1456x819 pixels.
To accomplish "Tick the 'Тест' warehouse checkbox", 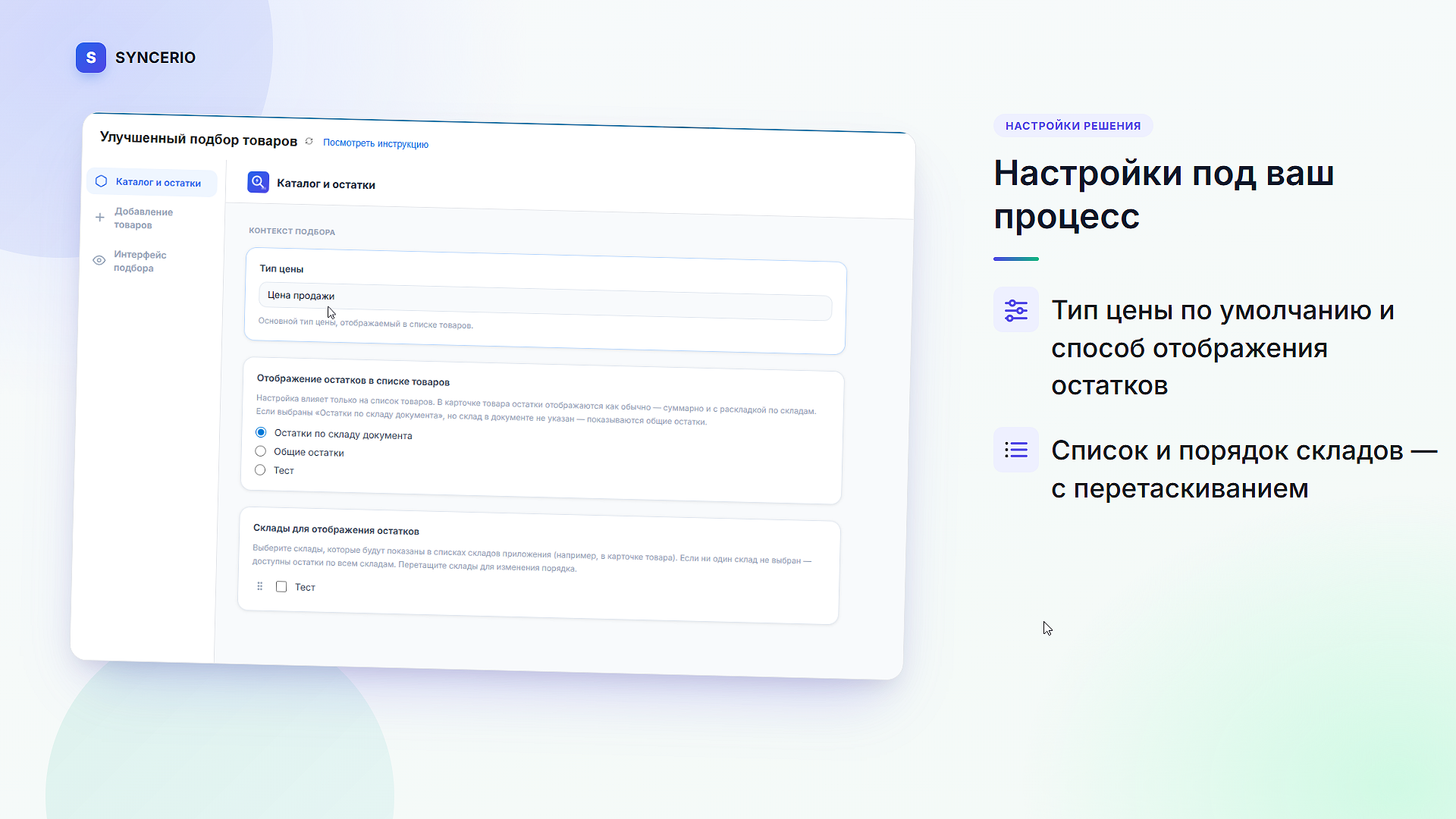I will tap(281, 586).
